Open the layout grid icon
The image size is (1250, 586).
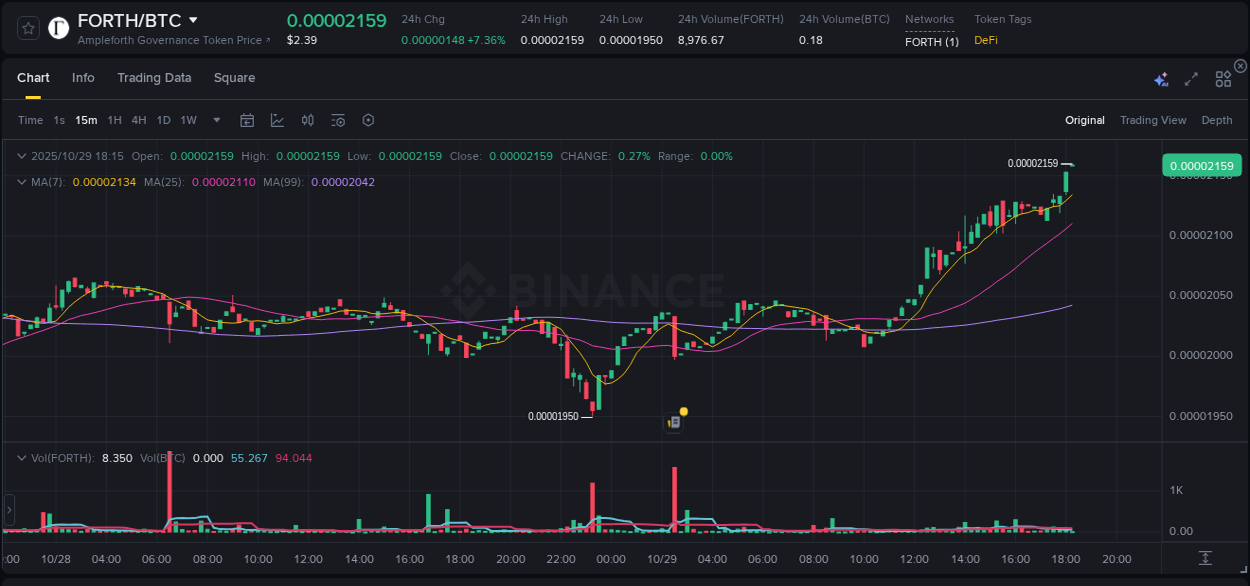(x=1223, y=78)
